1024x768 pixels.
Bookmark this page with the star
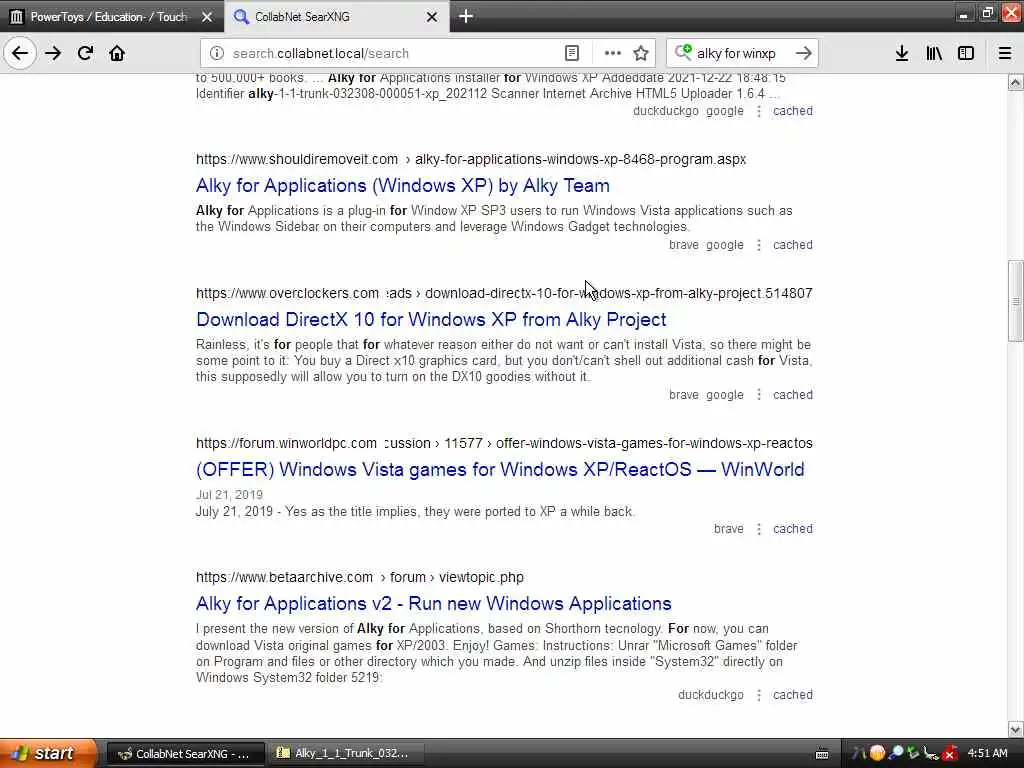(x=641, y=54)
